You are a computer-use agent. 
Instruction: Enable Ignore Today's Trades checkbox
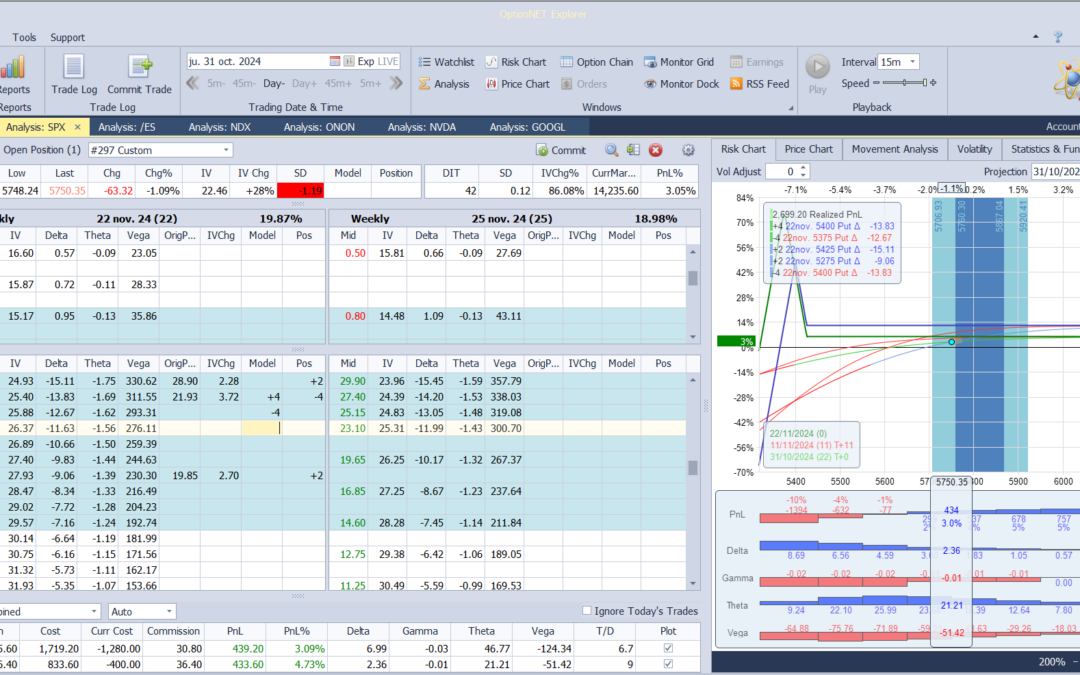point(587,611)
